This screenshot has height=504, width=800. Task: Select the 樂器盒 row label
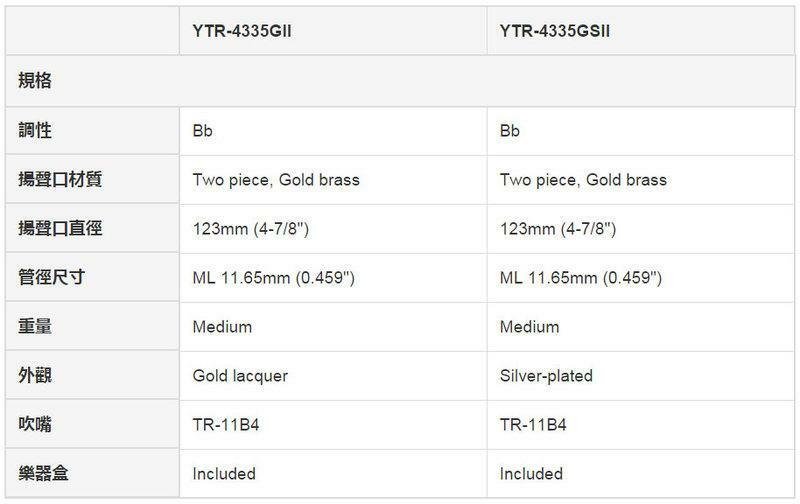coord(43,474)
